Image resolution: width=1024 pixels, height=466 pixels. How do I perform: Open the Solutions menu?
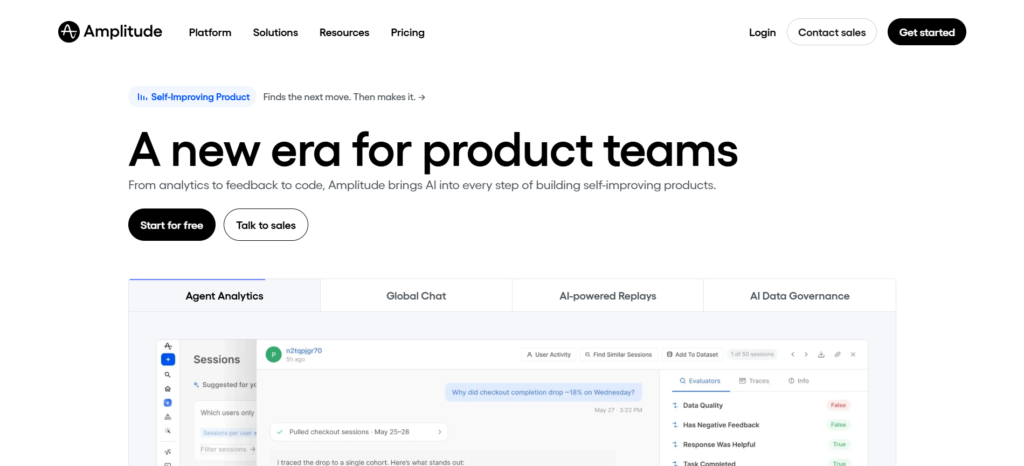276,32
